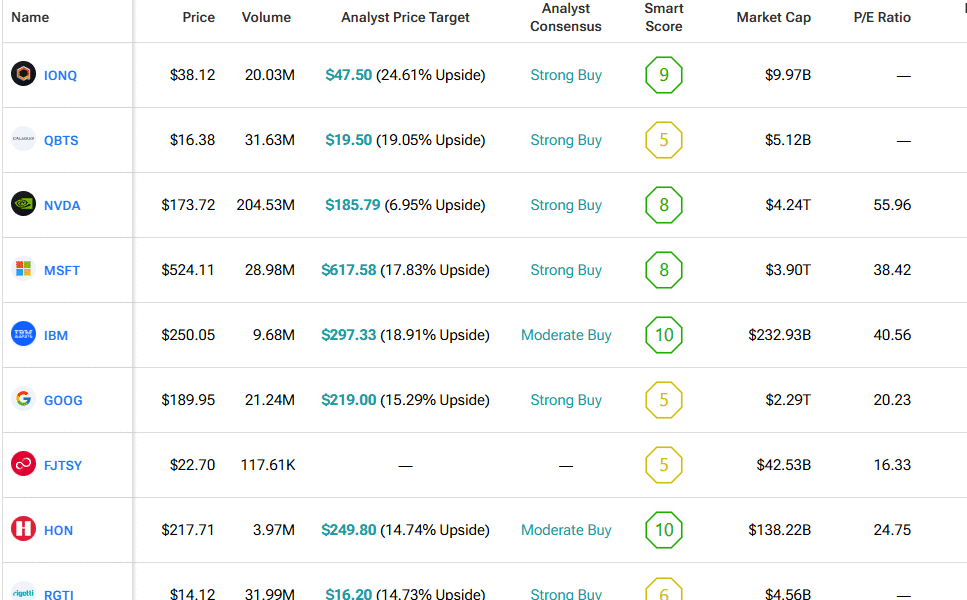
Task: Select the IONQ price $38.12
Action: tap(192, 75)
